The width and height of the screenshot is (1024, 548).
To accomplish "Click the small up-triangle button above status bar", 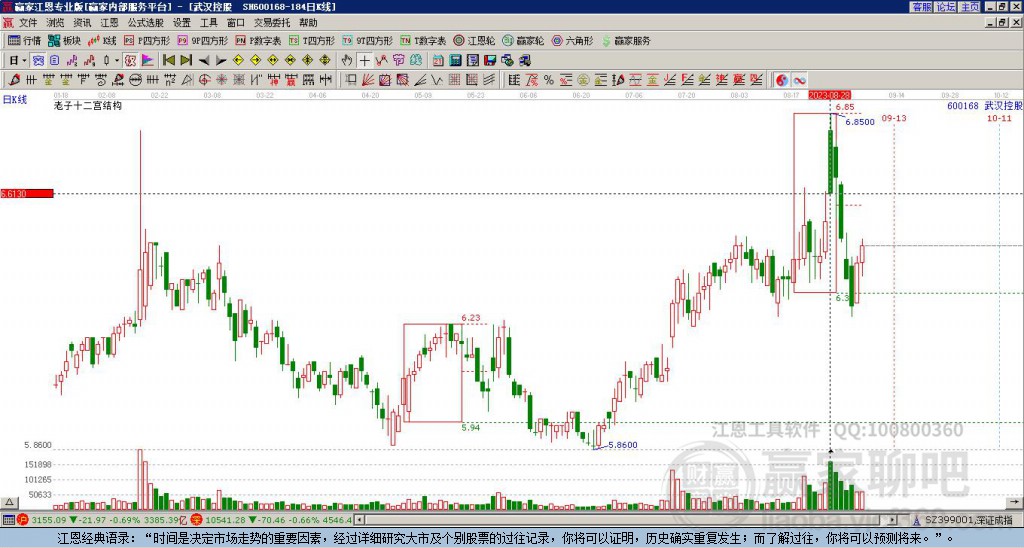I will [8, 502].
